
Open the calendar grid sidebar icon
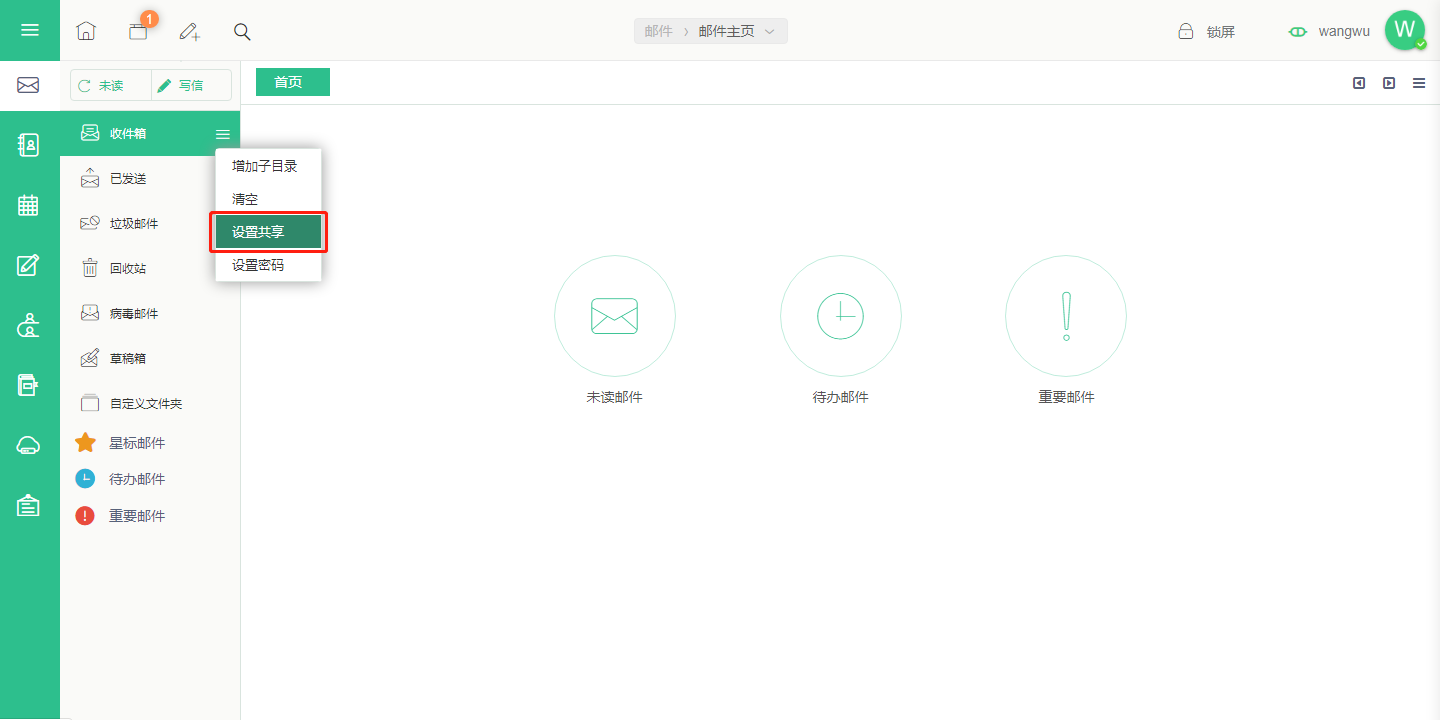(29, 205)
